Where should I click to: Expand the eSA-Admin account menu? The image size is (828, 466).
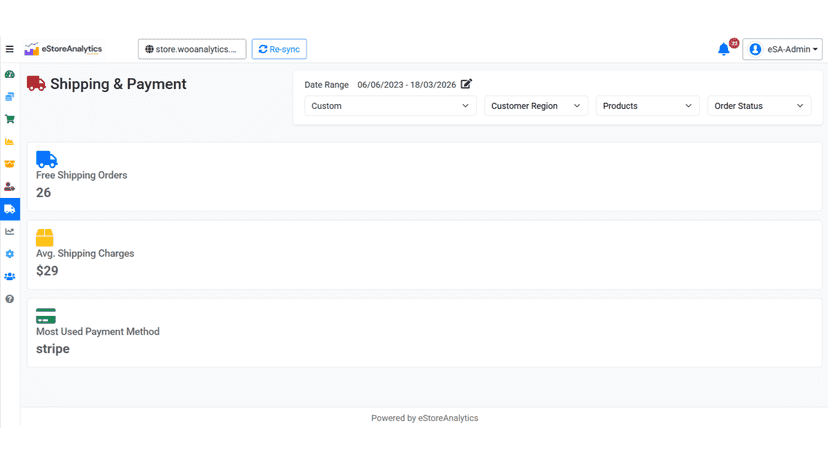tap(783, 49)
